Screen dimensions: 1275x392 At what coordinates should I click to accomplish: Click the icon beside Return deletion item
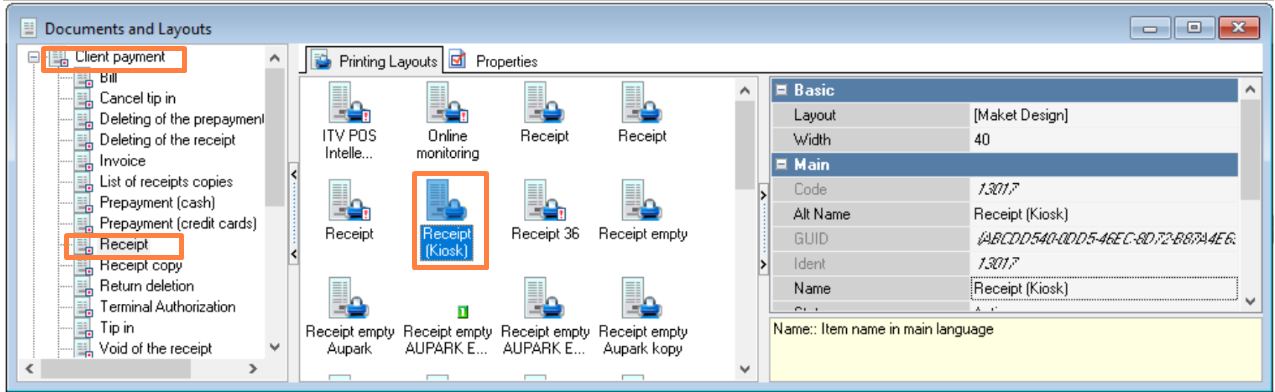coord(84,286)
